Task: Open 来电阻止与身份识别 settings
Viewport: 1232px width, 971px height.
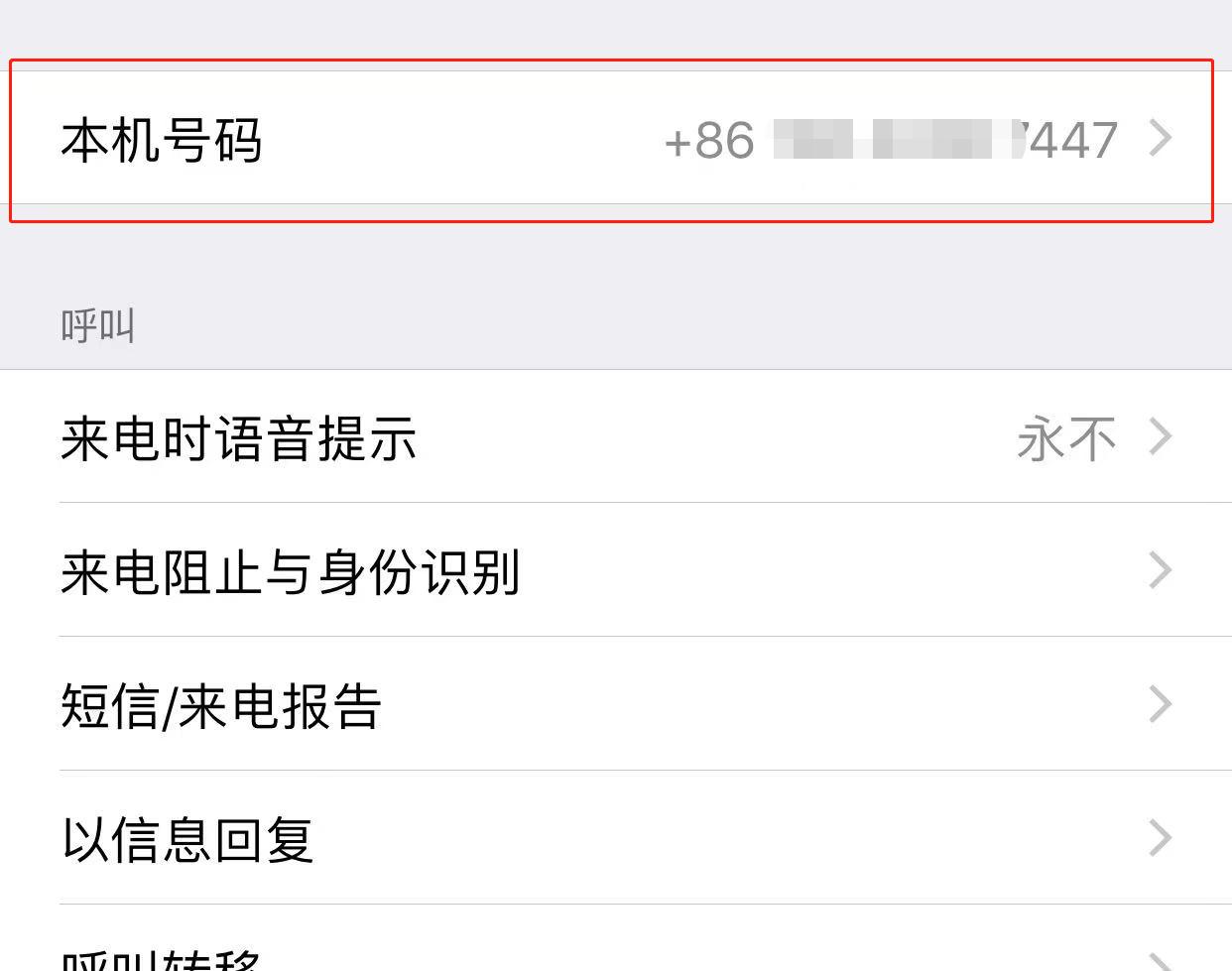Action: (x=616, y=570)
